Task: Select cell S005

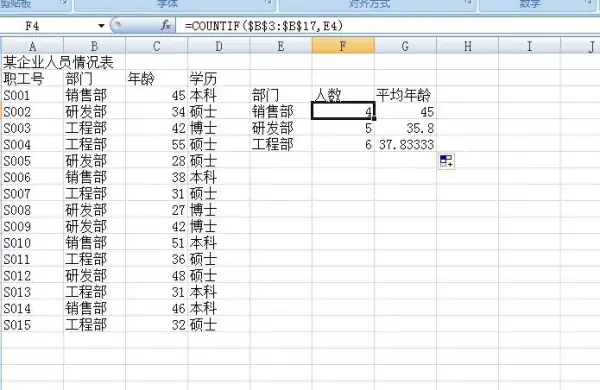Action: (x=33, y=161)
